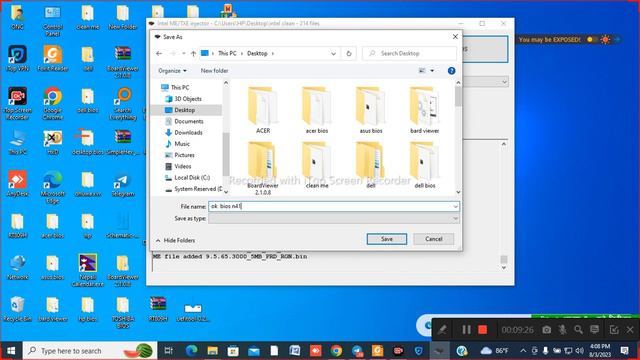Screen dimensions: 640x360
Task: Select the Recycle Bin desktop icon
Action: [x=17, y=309]
